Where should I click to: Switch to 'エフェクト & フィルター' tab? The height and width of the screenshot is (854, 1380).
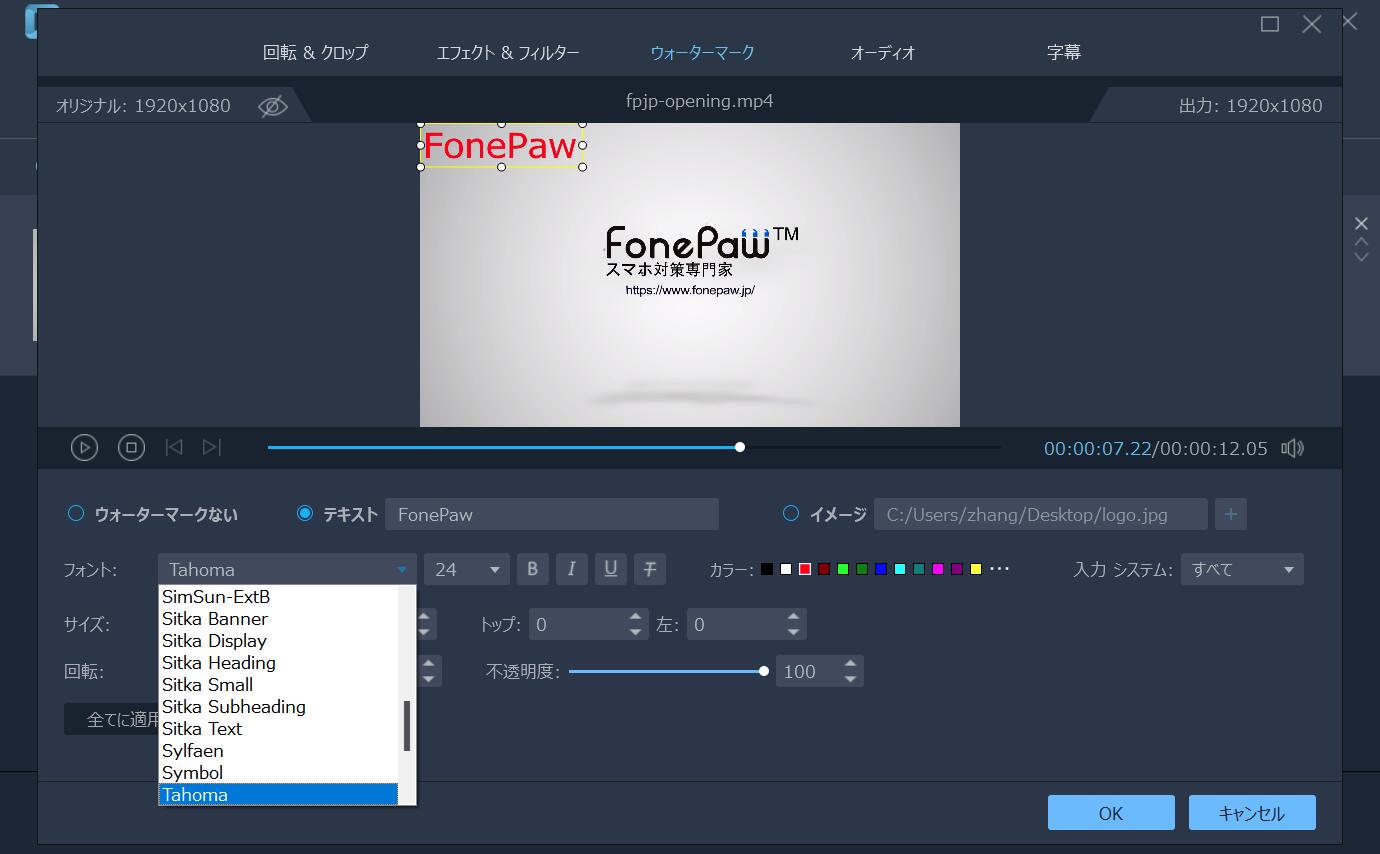508,52
